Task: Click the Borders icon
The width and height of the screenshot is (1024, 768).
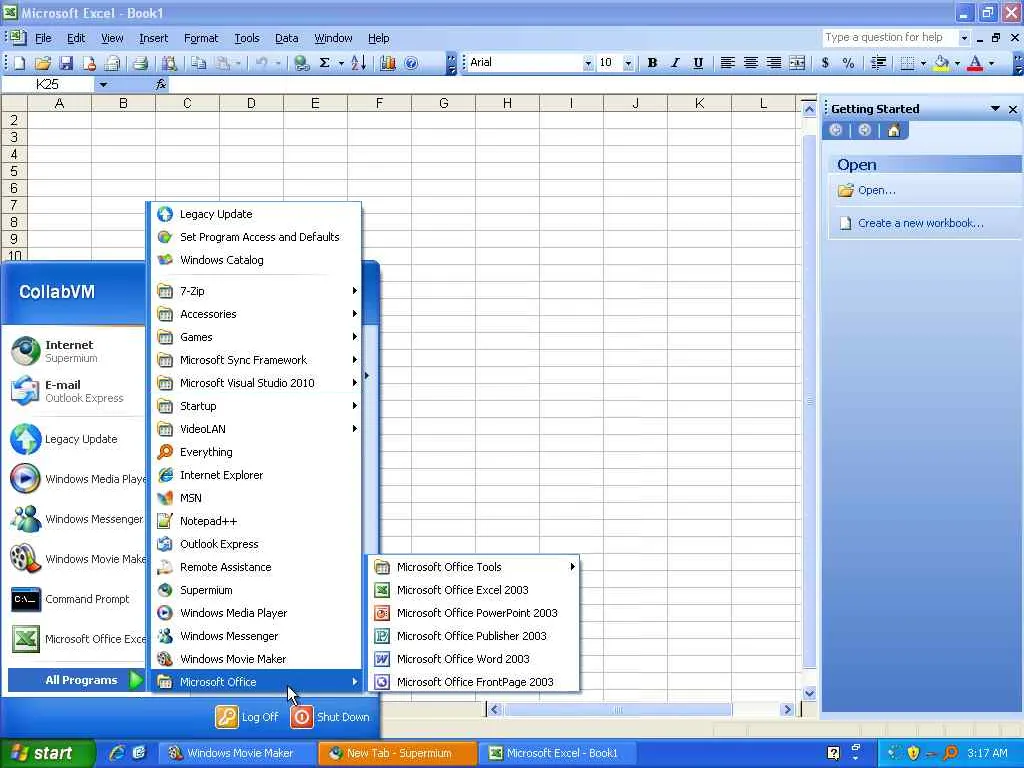Action: 907,63
